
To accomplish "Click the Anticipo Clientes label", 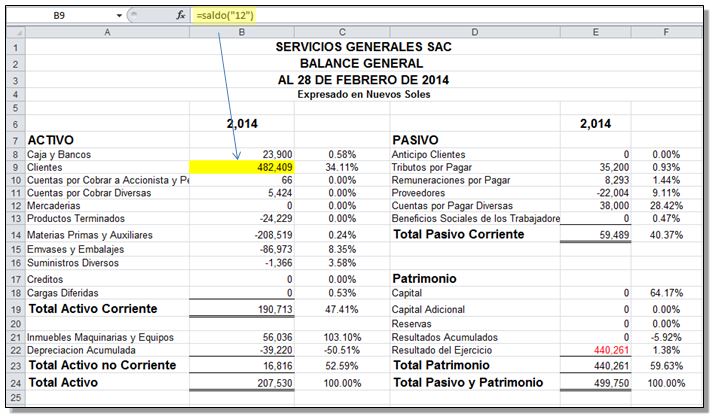I will click(x=429, y=155).
